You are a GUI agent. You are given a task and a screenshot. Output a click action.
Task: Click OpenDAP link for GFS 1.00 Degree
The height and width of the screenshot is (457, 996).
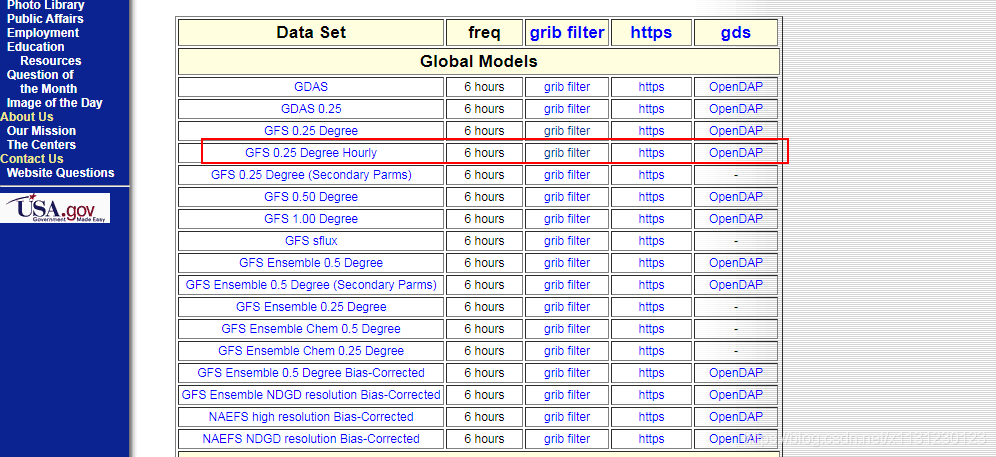click(x=736, y=219)
